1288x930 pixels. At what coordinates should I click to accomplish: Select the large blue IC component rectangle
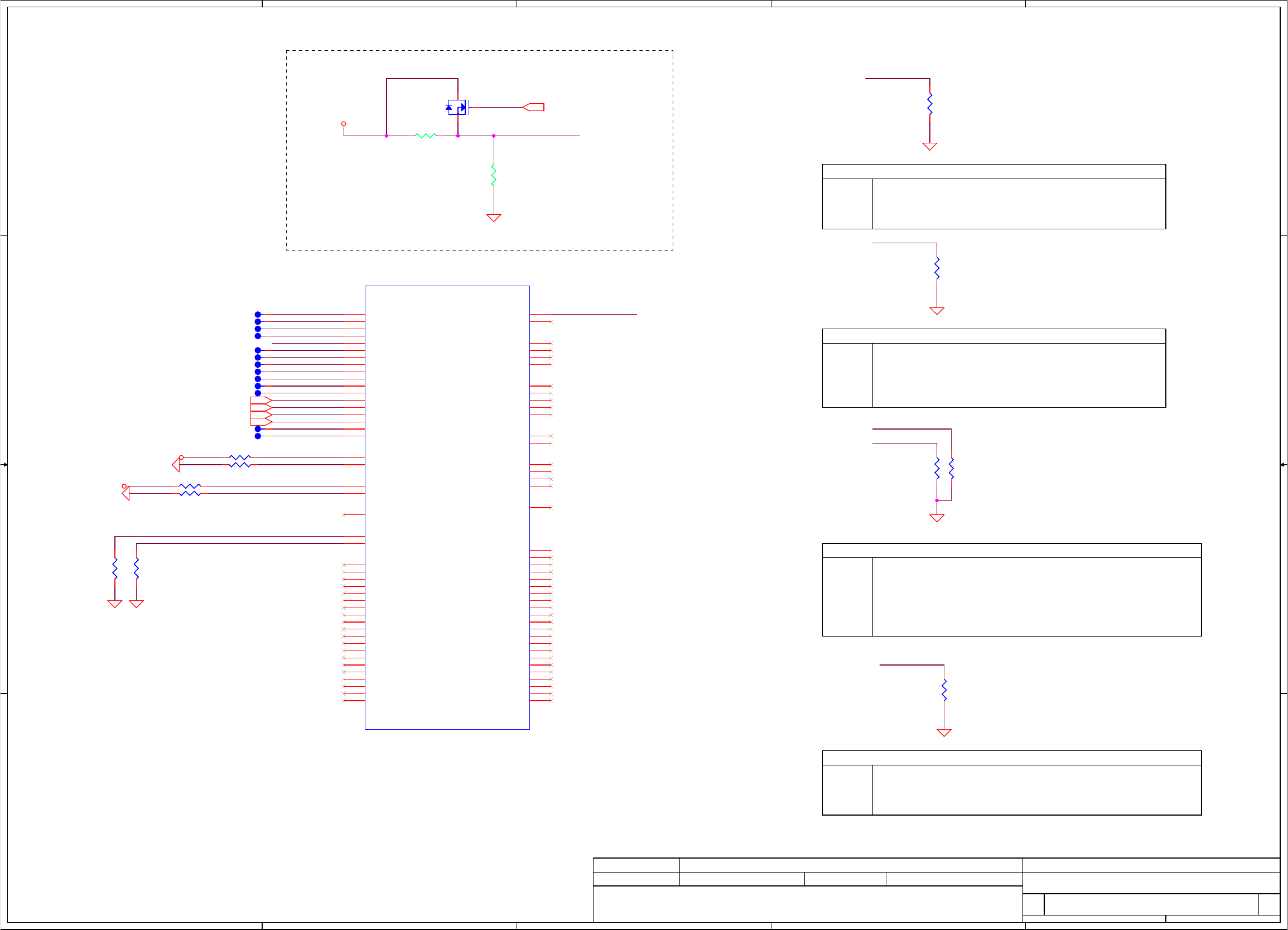(x=447, y=507)
